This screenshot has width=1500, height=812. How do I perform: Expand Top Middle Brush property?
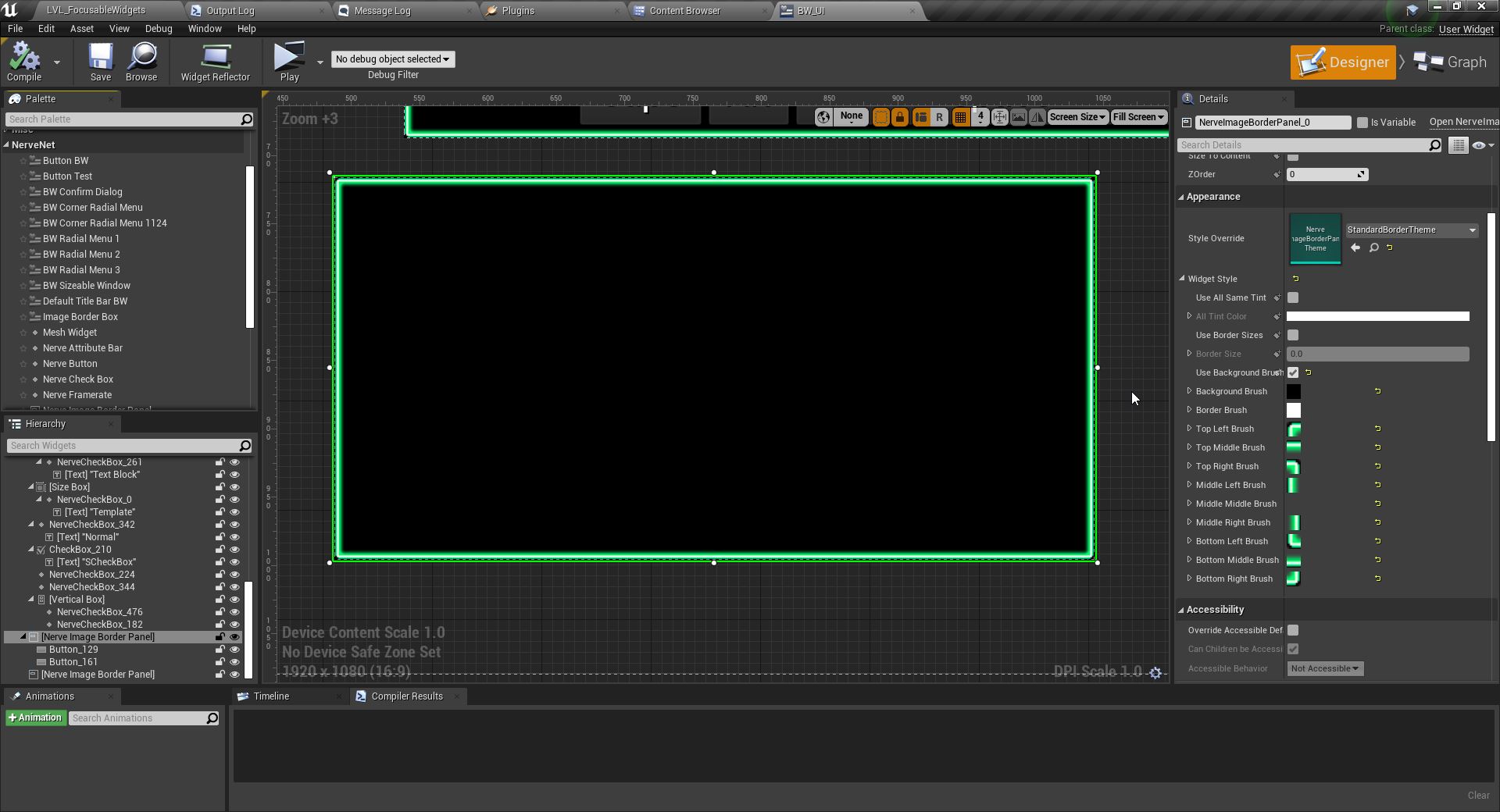(x=1189, y=447)
